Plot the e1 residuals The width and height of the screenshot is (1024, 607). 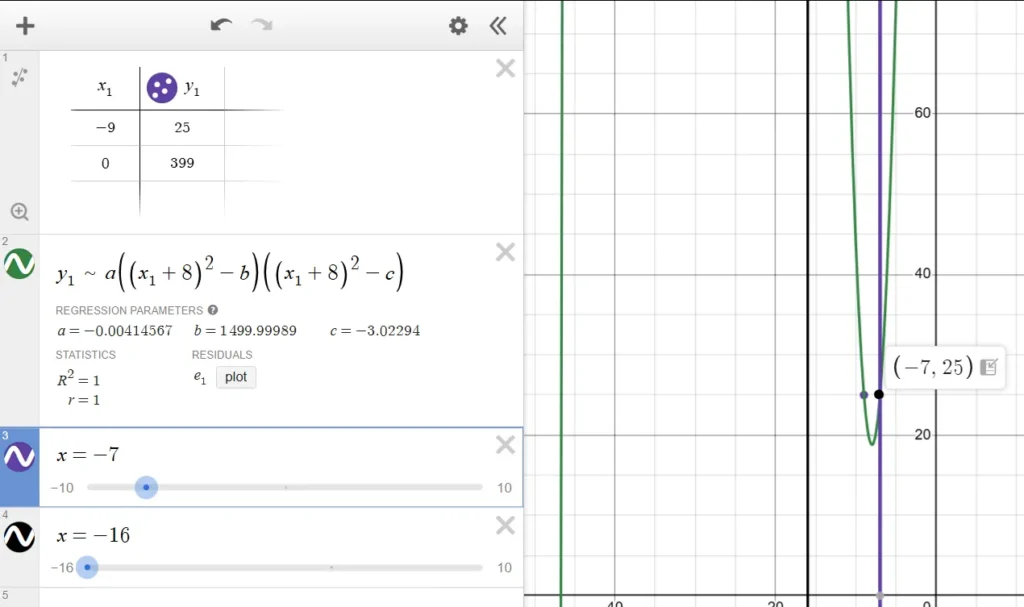(236, 377)
